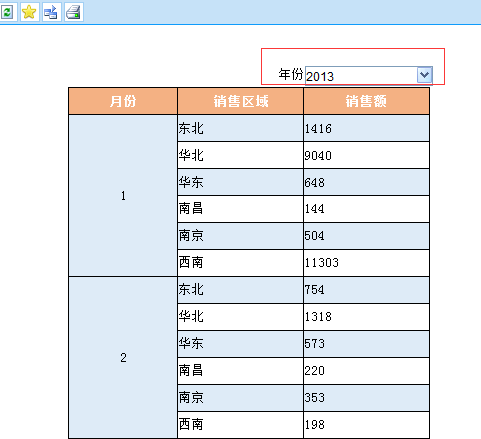The height and width of the screenshot is (439, 481).
Task: Click the 销售区域 column header
Action: 241,101
